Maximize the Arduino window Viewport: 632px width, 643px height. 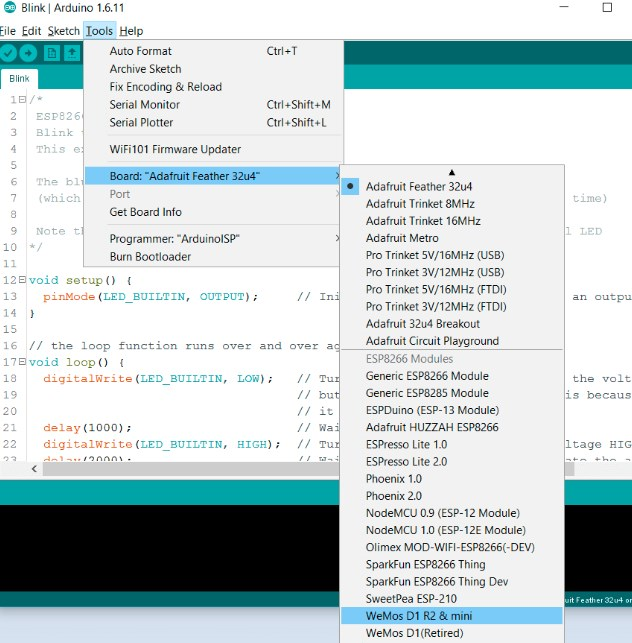click(x=607, y=7)
